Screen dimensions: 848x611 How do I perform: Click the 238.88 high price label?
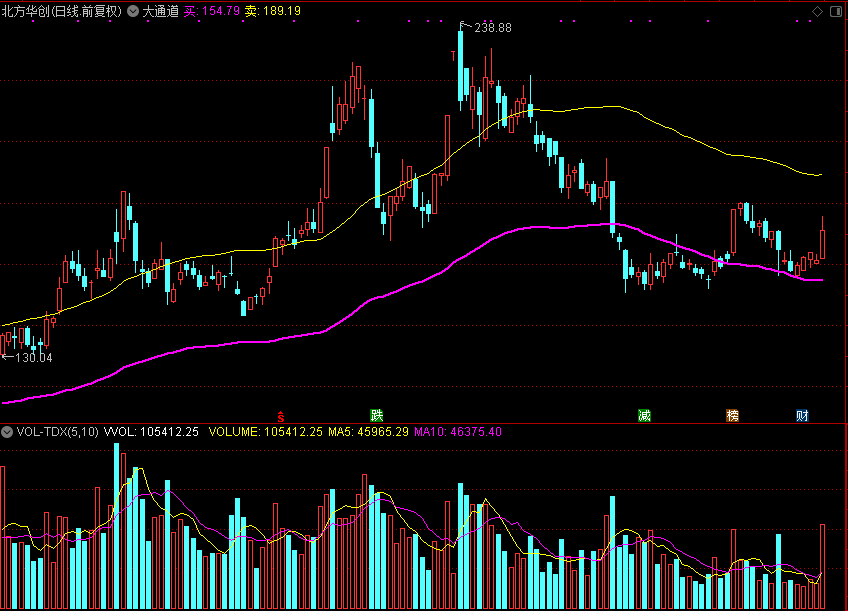point(493,28)
